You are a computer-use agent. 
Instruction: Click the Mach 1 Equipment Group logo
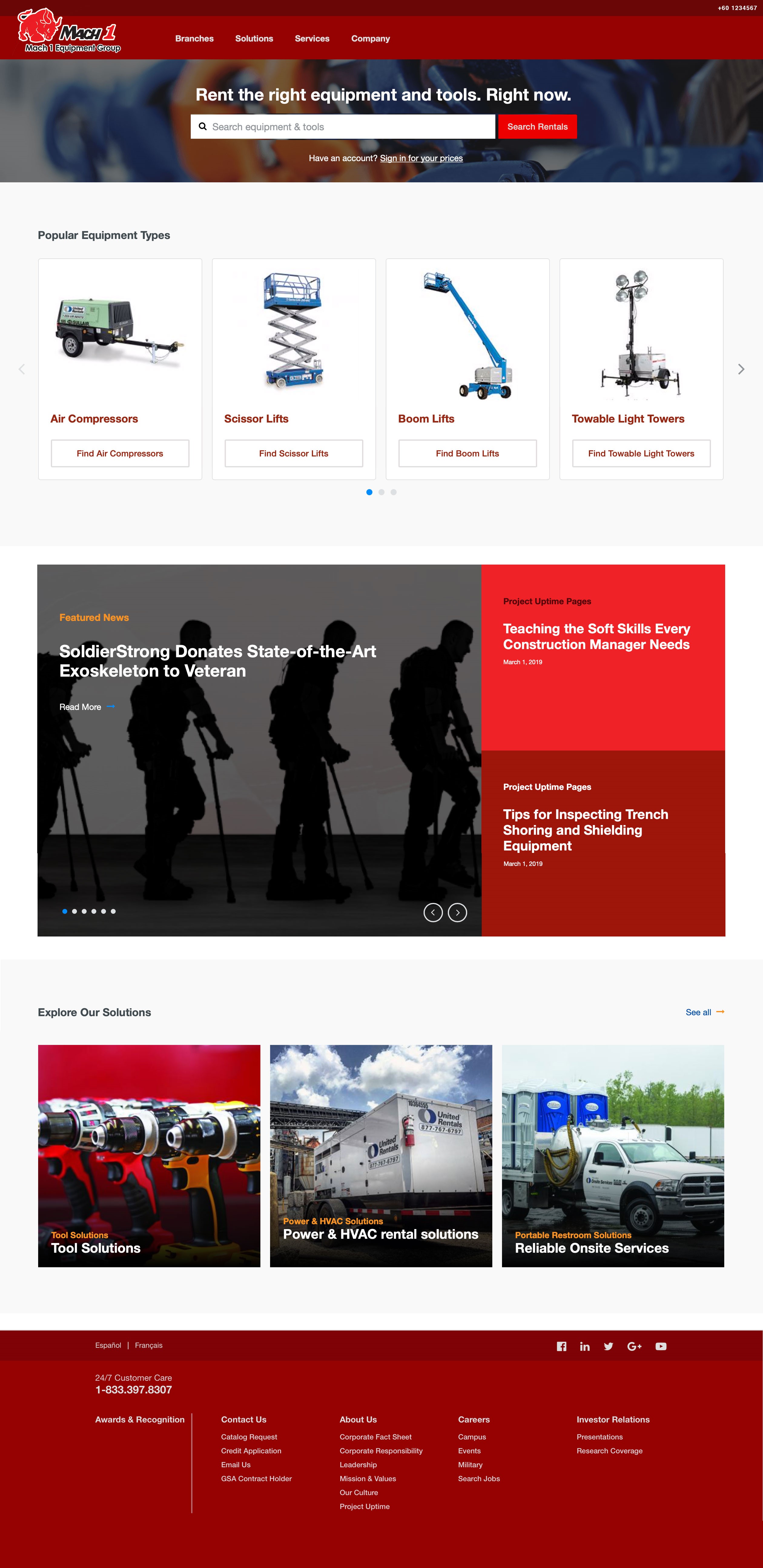click(69, 30)
